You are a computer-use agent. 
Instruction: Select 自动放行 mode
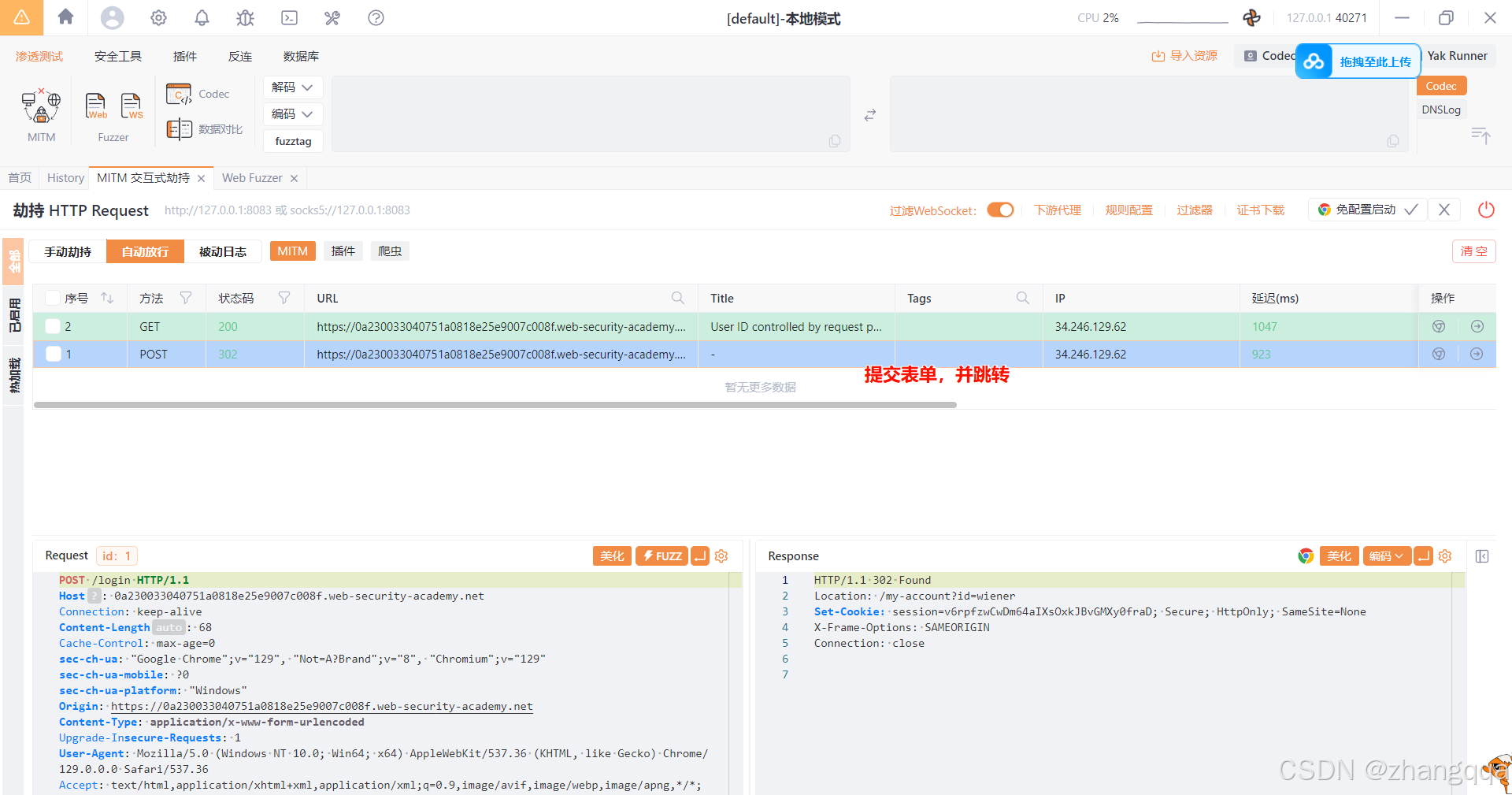click(145, 251)
